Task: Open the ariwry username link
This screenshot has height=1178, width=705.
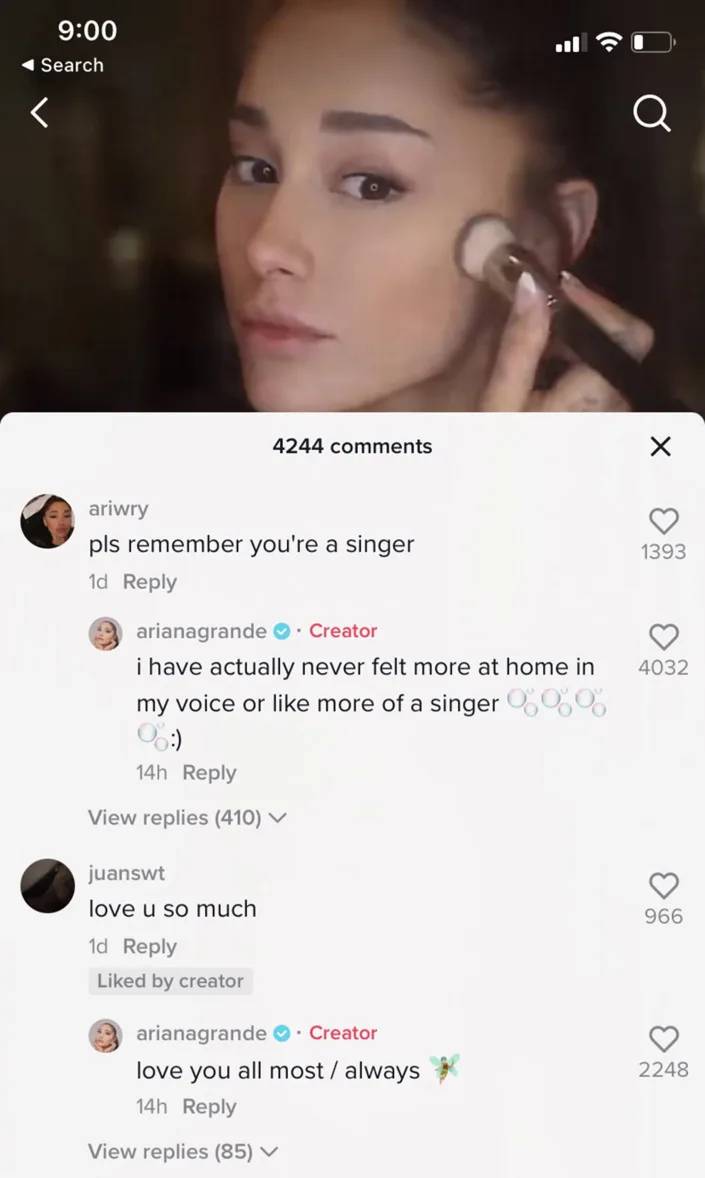Action: click(118, 508)
